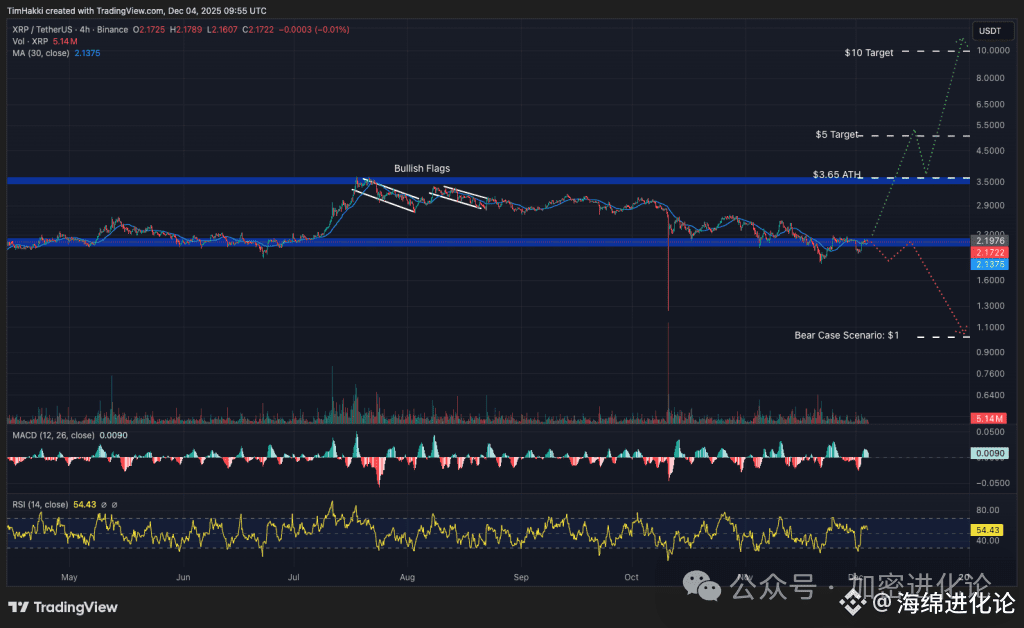
Task: Toggle the second ø icon on the RSI legend
Action: point(116,504)
